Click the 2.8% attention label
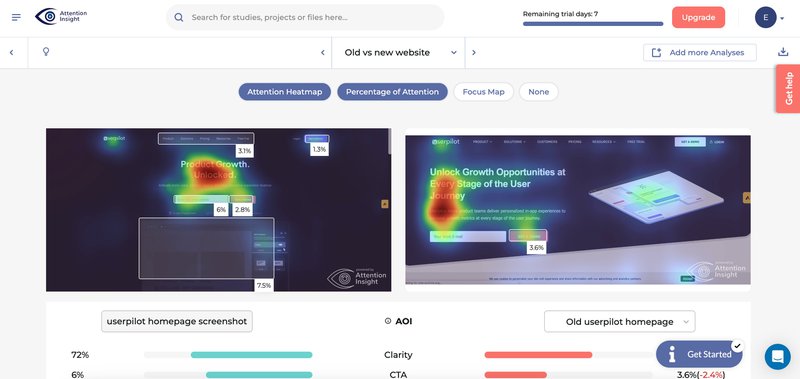 (243, 210)
